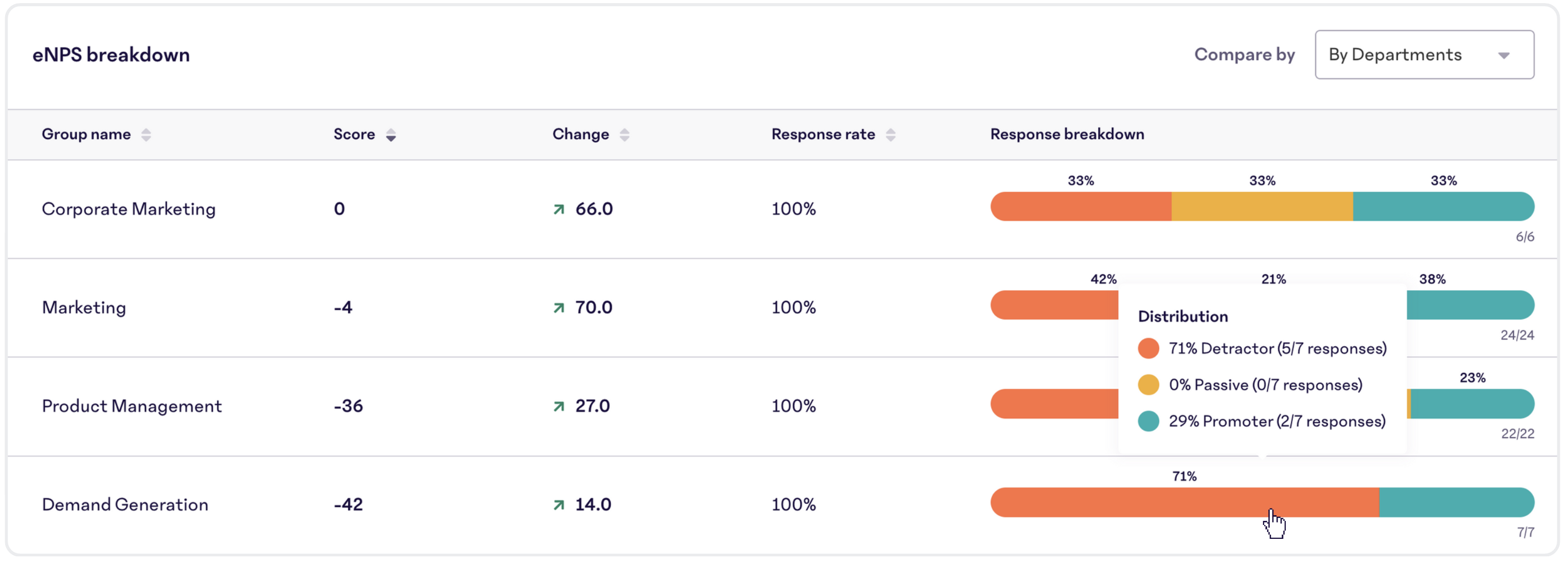Click the orange Detractor dot in tooltip
The width and height of the screenshot is (1568, 563).
click(x=1148, y=349)
